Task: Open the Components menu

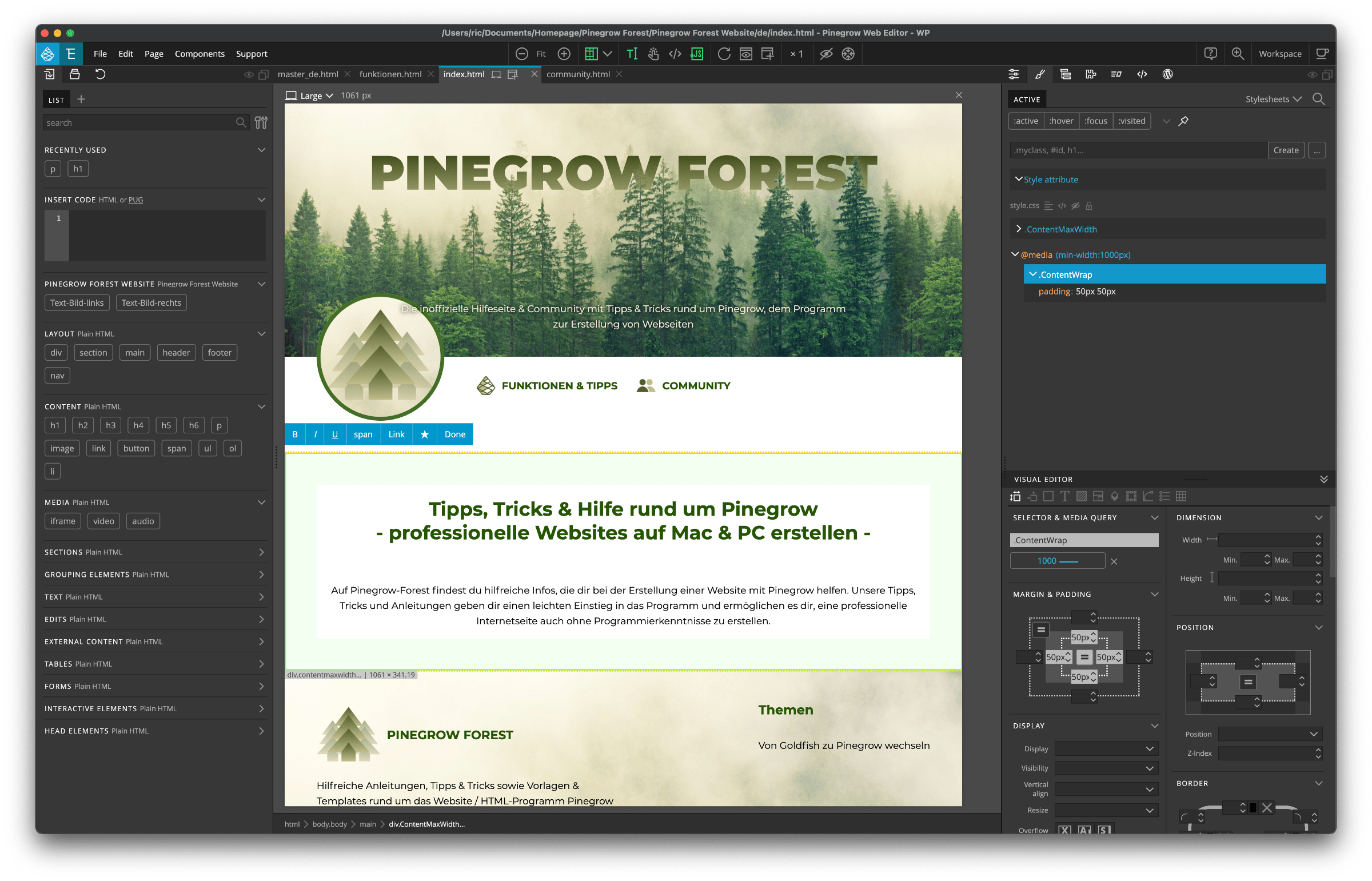Action: tap(200, 54)
